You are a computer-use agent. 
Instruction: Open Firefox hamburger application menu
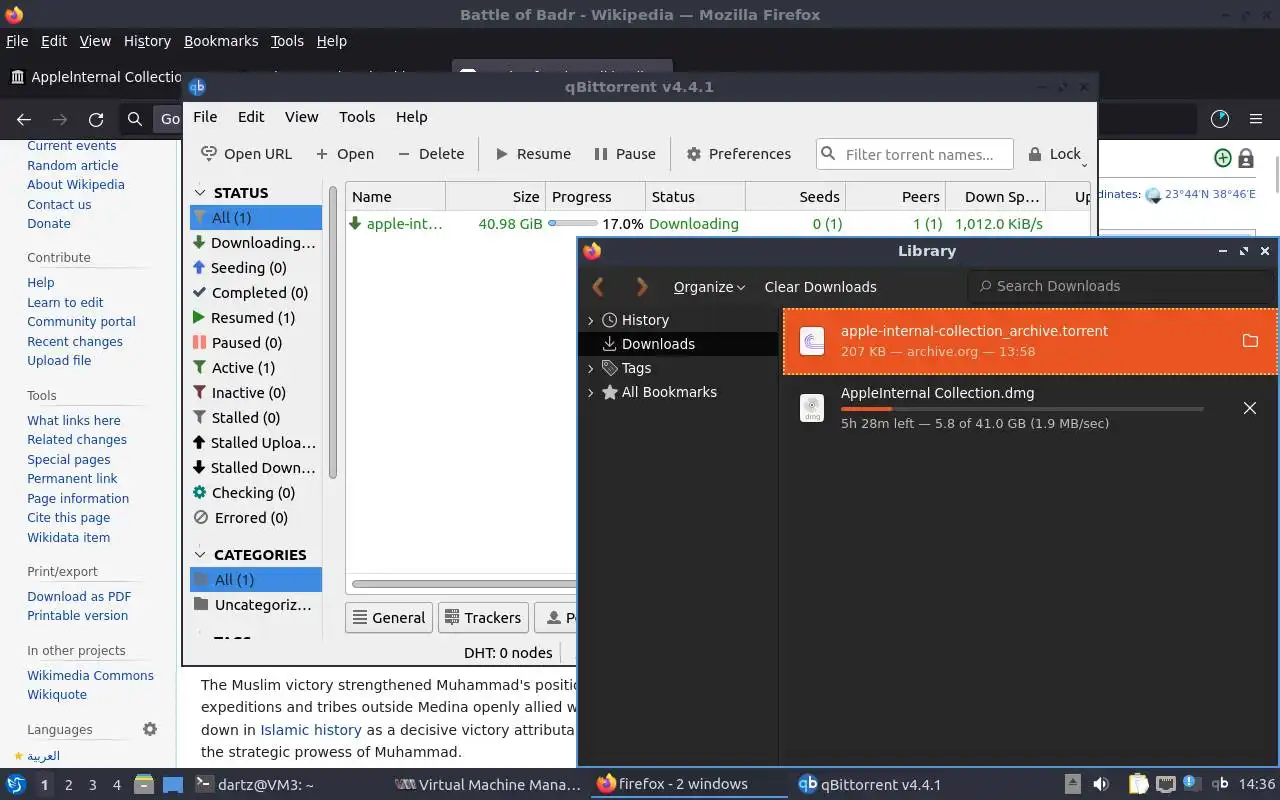click(x=1256, y=119)
